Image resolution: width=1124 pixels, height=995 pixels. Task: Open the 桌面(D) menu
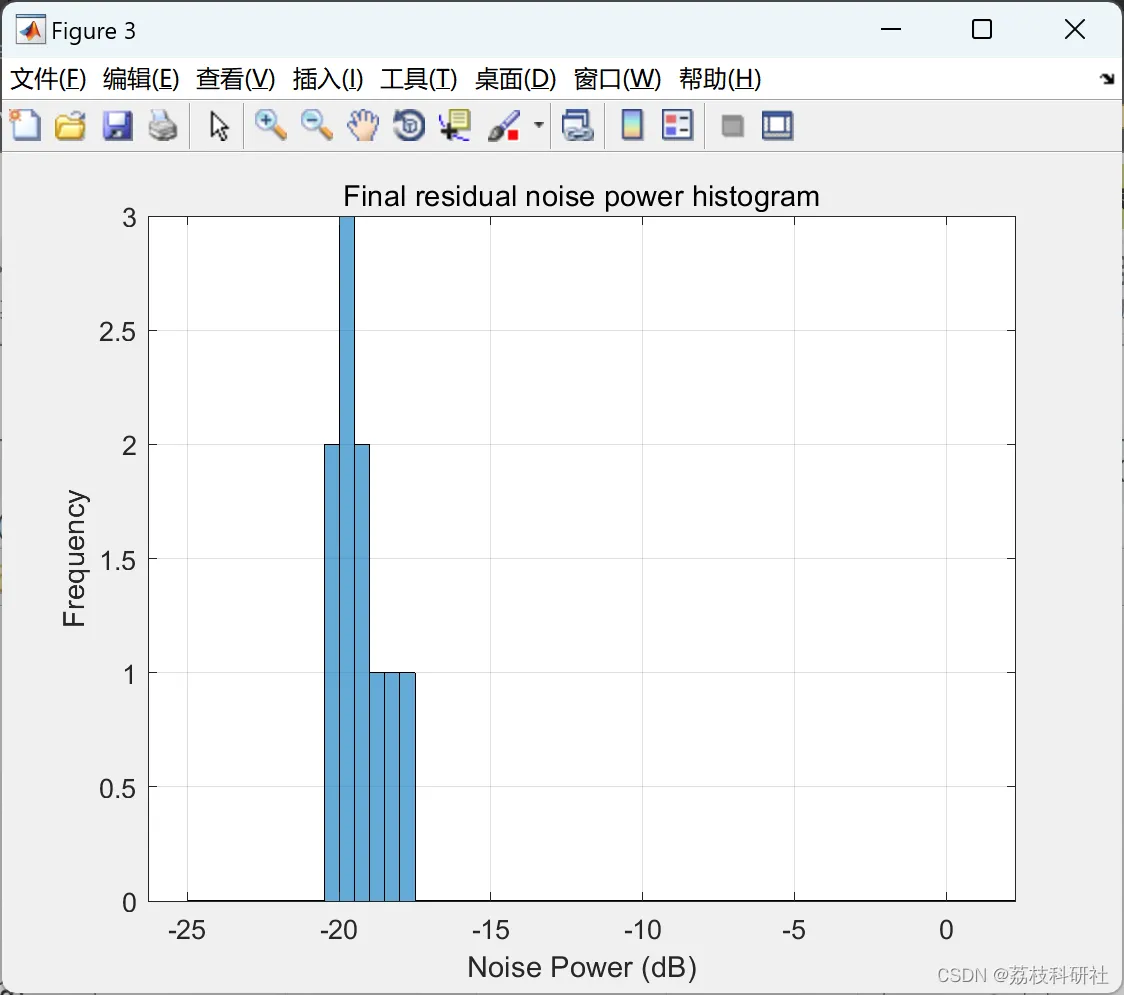(x=515, y=79)
